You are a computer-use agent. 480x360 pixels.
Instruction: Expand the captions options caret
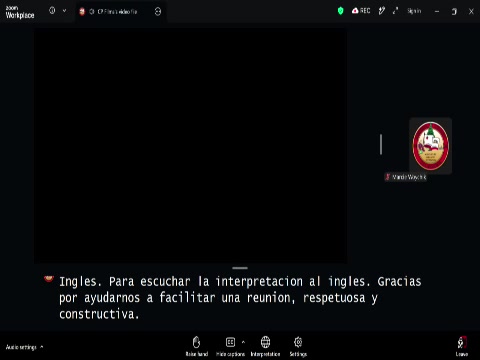(x=243, y=342)
